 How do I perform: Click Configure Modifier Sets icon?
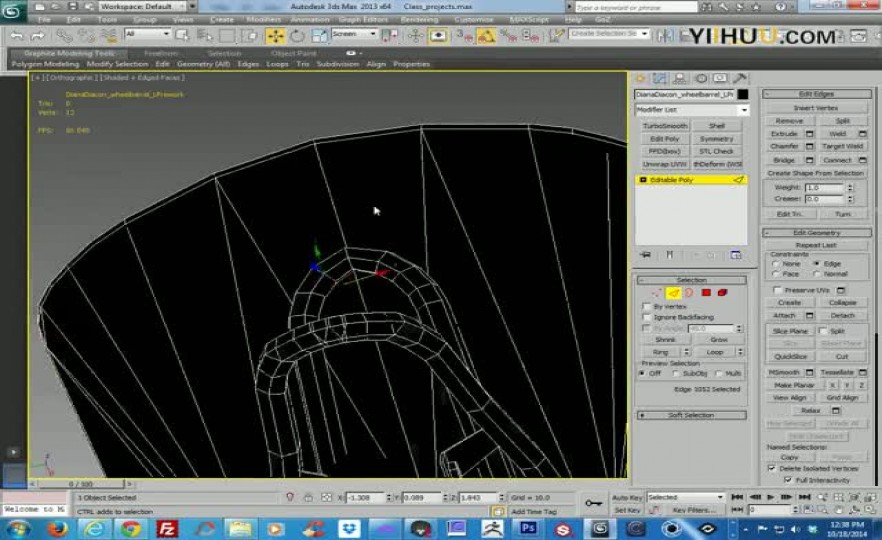tap(736, 255)
